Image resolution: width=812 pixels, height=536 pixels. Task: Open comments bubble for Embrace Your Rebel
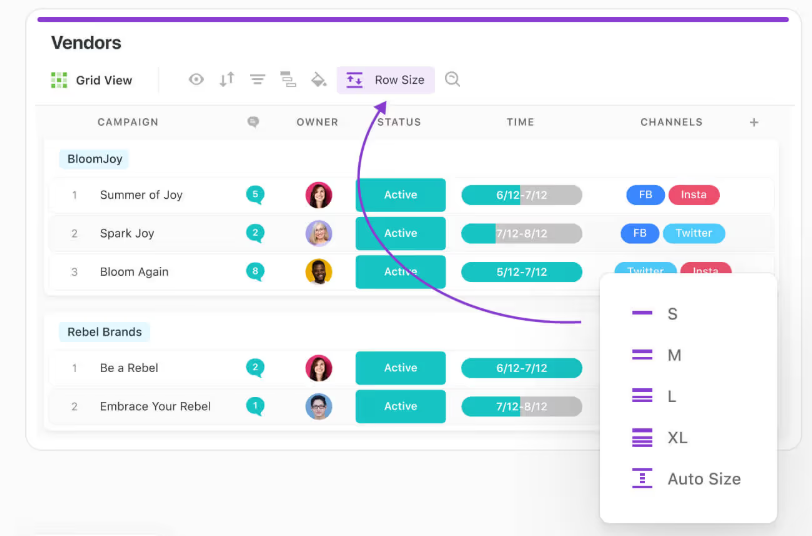point(255,406)
